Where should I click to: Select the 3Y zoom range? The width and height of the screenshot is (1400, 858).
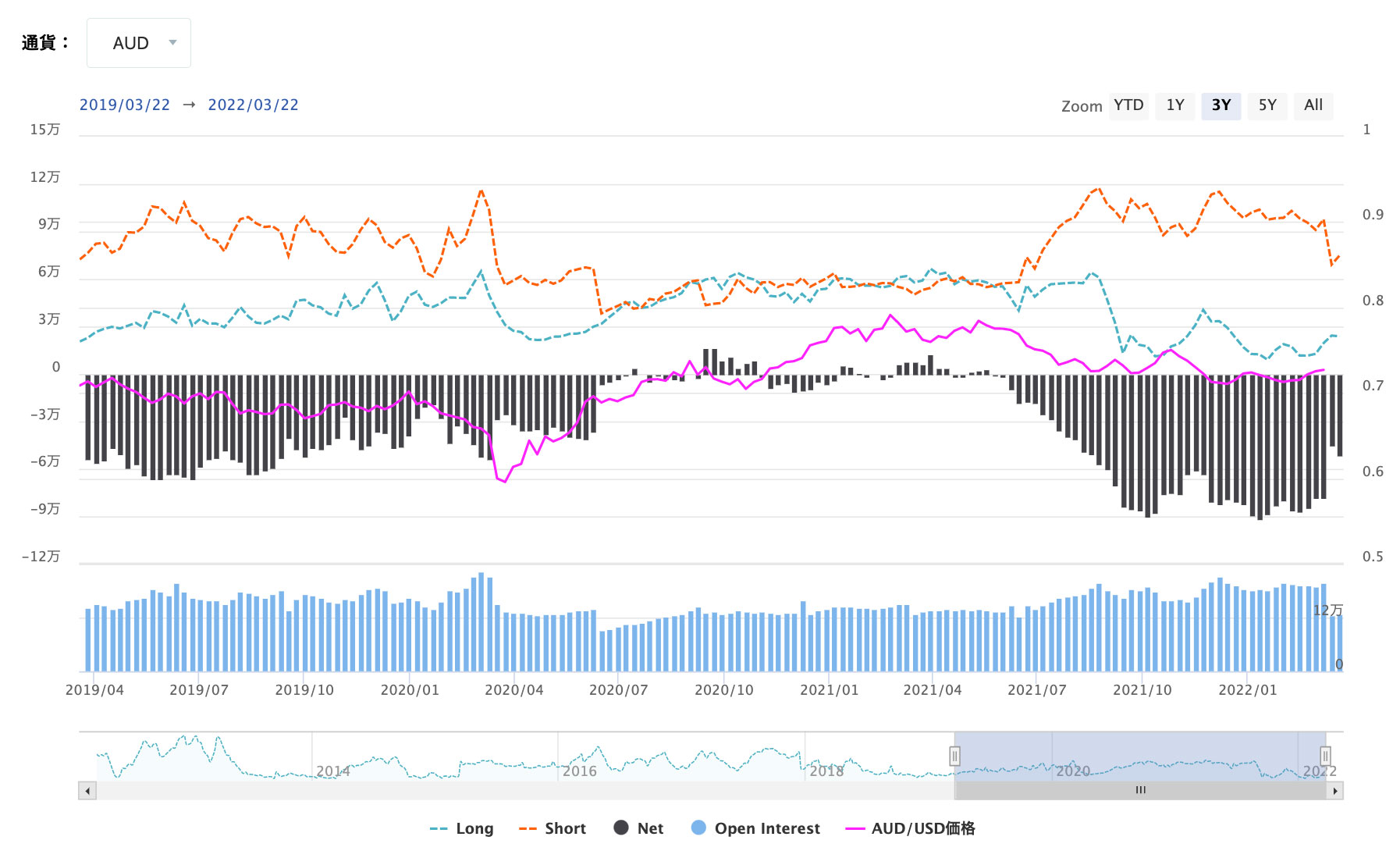1221,105
